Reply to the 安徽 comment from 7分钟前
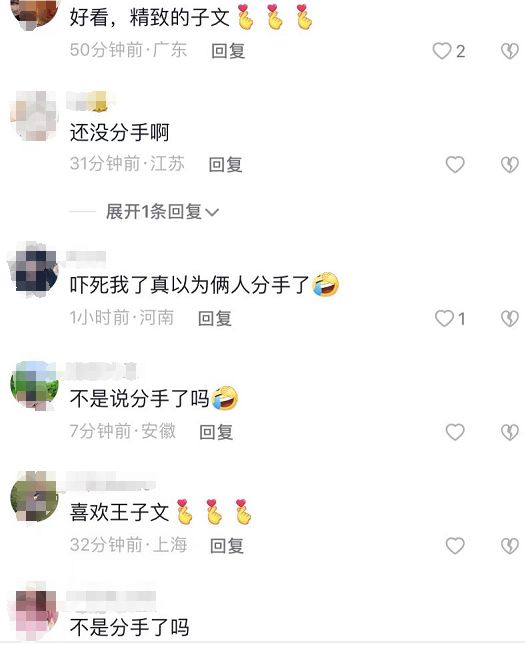The width and height of the screenshot is (525, 645). coord(216,432)
